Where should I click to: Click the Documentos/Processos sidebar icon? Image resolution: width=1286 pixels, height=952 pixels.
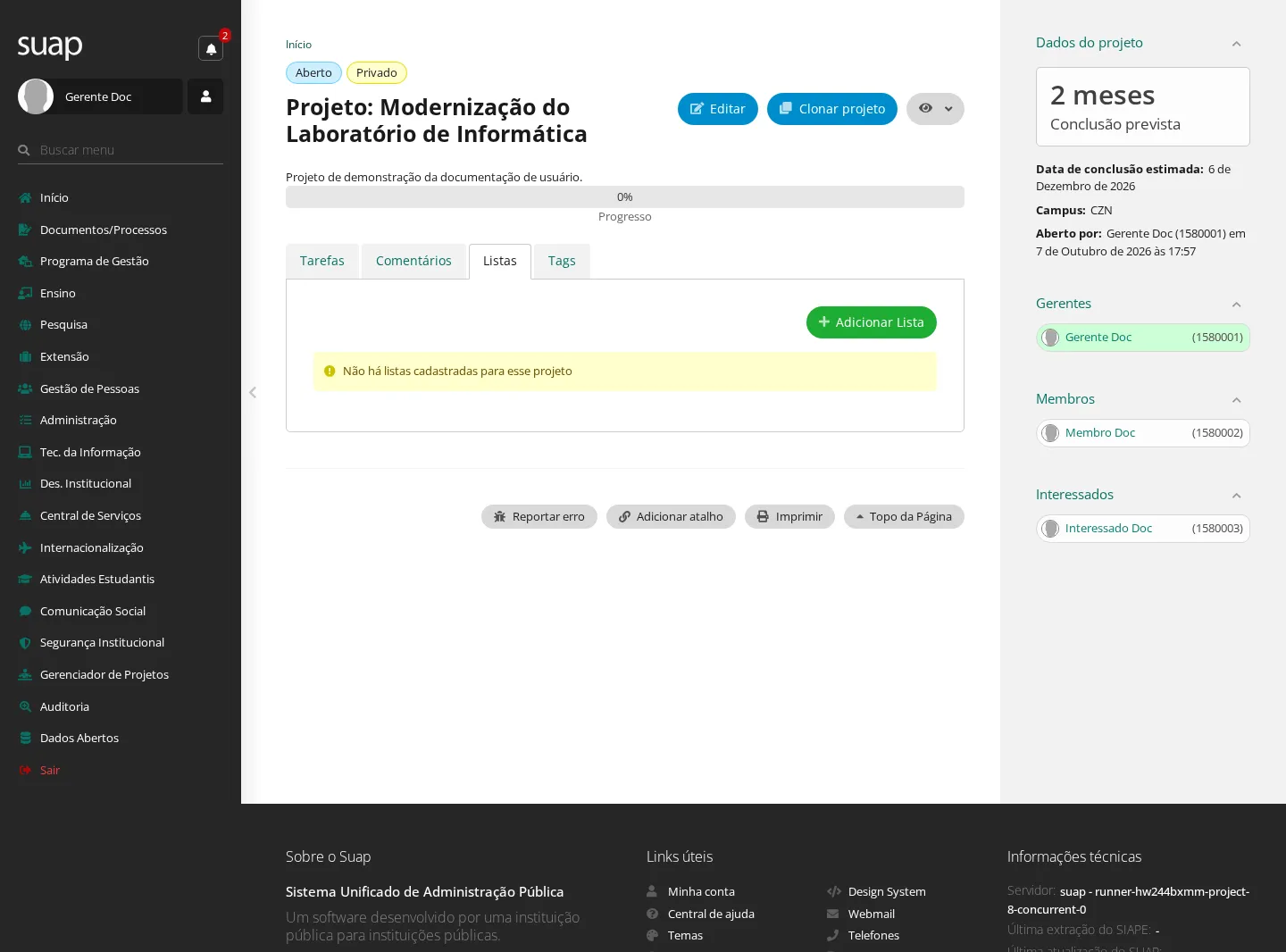[25, 230]
